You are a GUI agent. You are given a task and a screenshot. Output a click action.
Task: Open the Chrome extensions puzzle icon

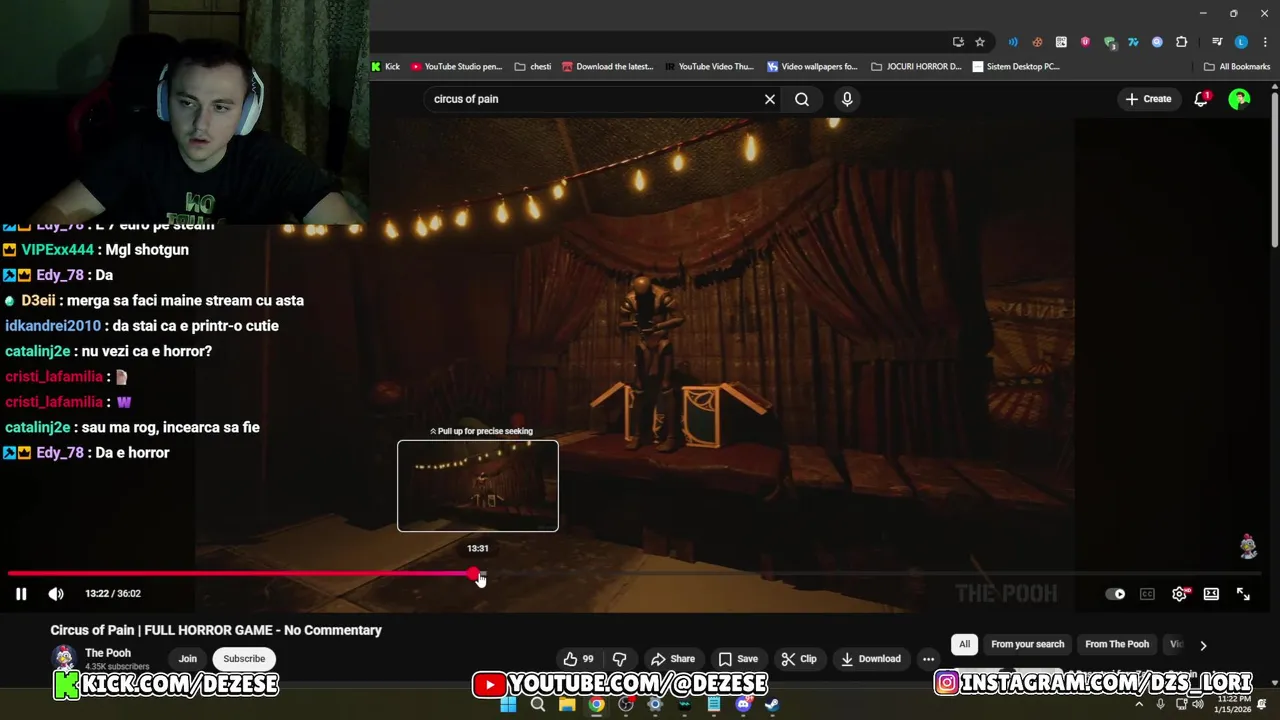[x=1181, y=42]
